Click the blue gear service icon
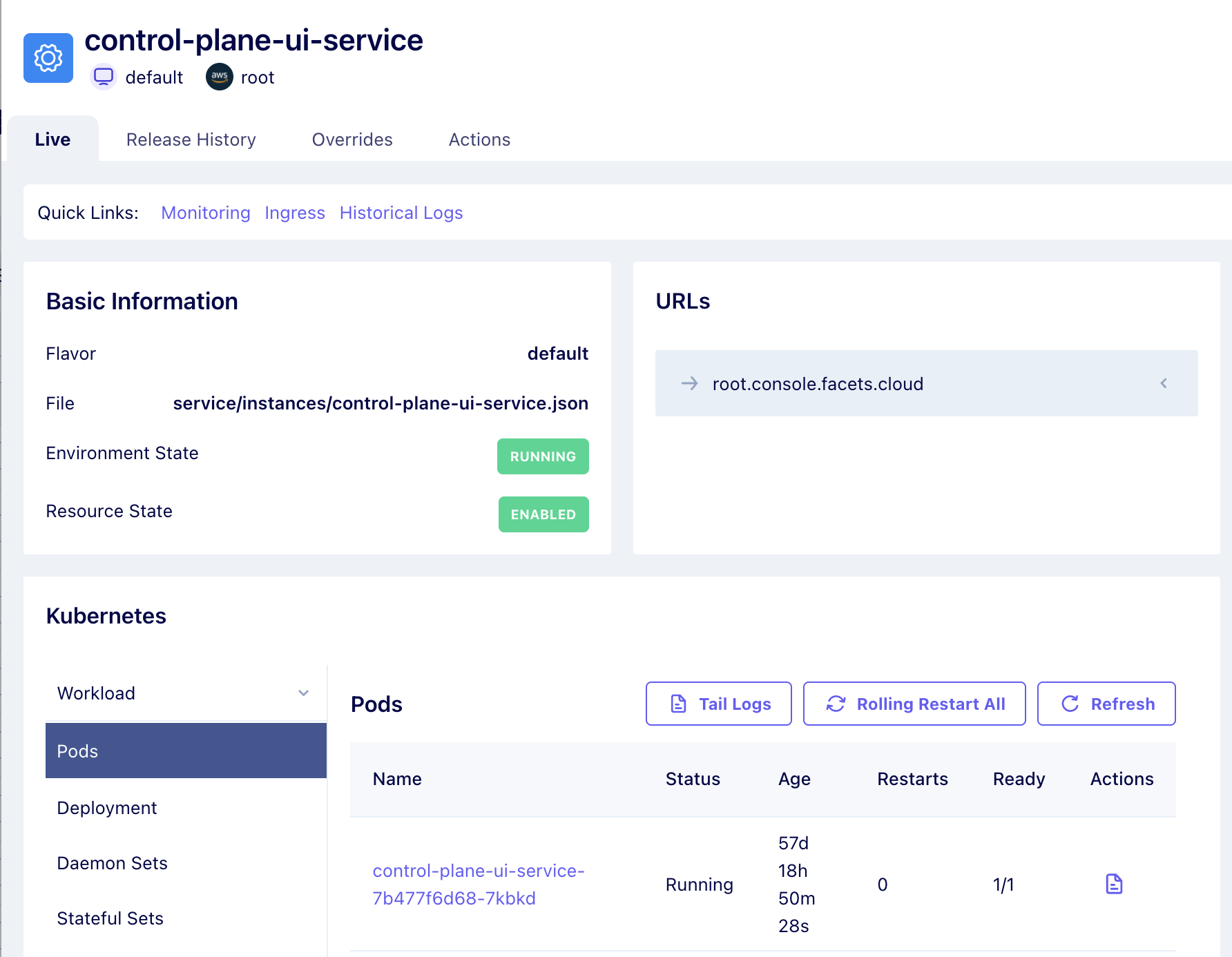The width and height of the screenshot is (1232, 957). [x=48, y=58]
